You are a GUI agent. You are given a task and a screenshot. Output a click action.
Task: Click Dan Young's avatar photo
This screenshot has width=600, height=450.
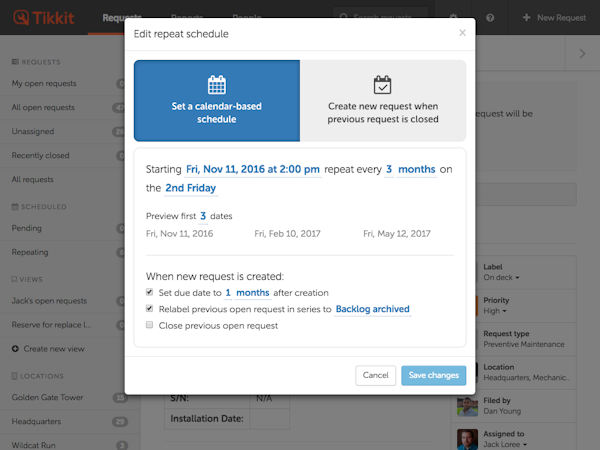point(467,404)
